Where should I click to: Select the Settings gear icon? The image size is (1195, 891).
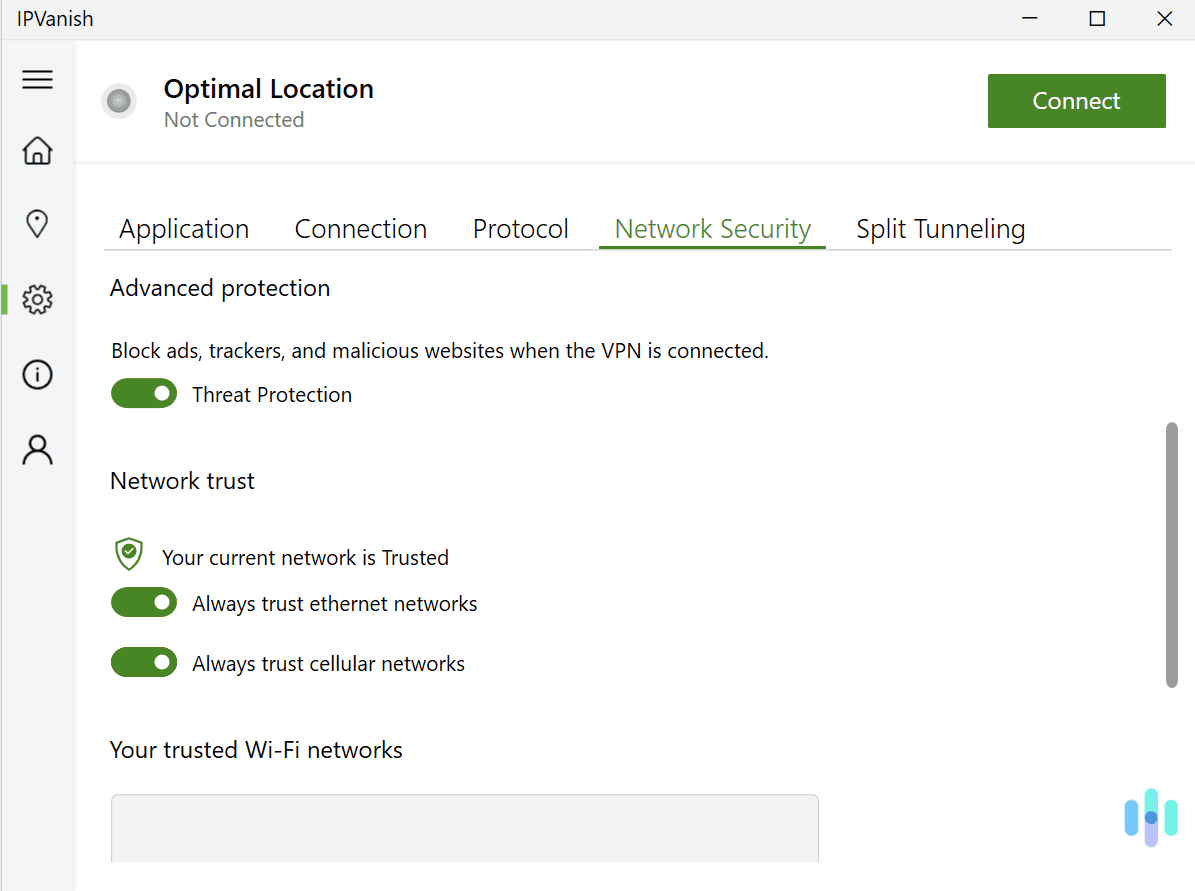coord(37,299)
